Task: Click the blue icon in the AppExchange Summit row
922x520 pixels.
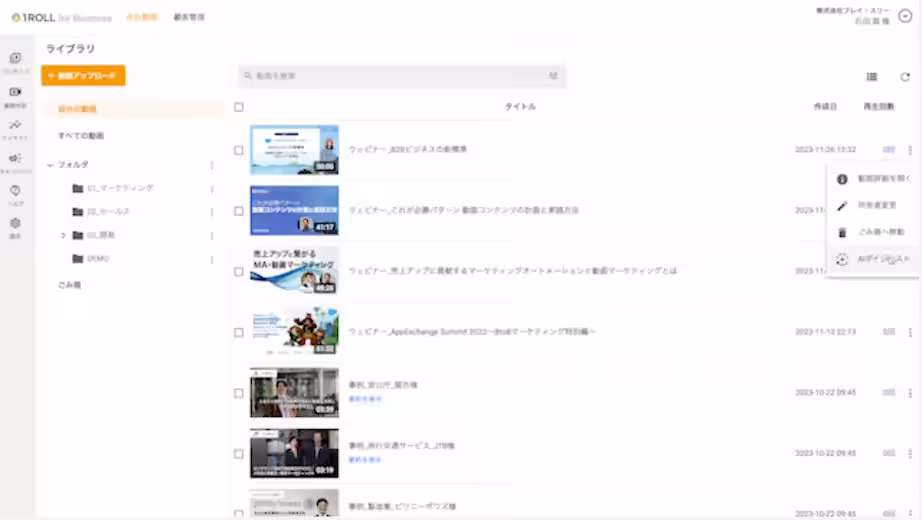Action: [x=888, y=332]
